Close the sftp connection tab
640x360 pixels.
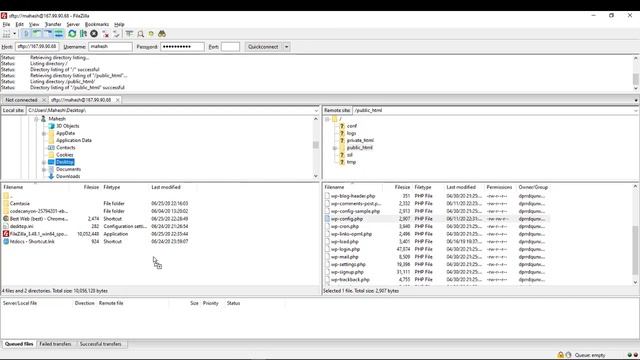(118, 100)
